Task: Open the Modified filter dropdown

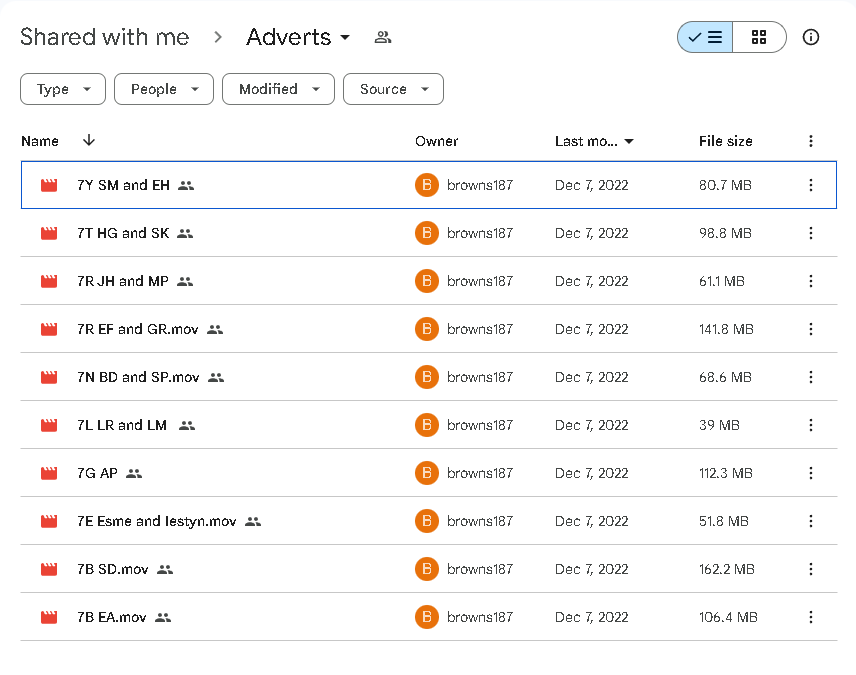Action: [x=278, y=89]
